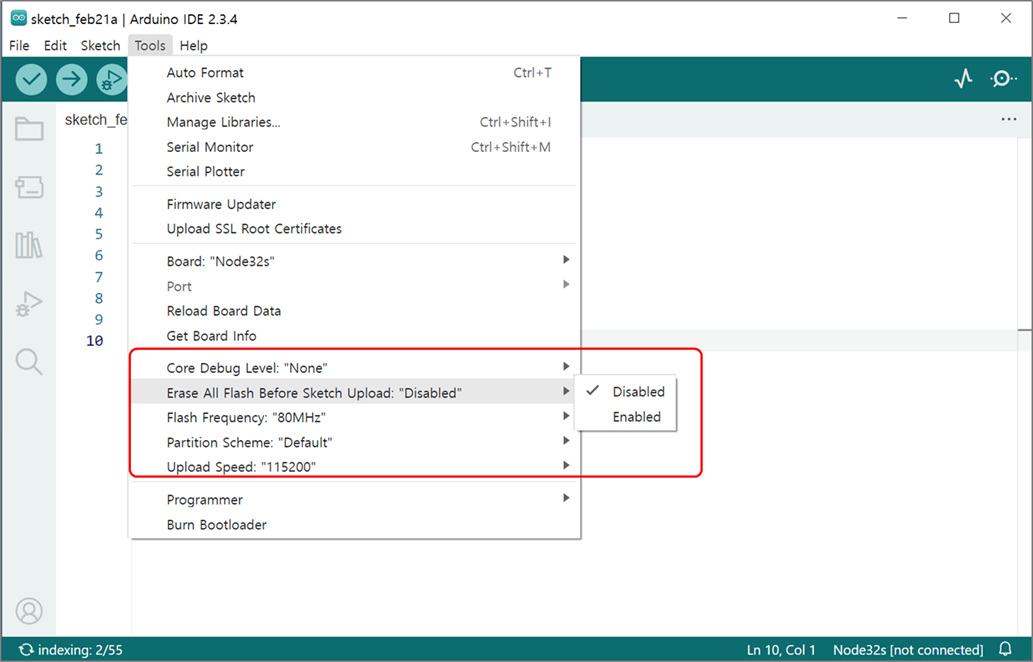This screenshot has height=662, width=1033.
Task: Expand the Board "Node32s" submenu
Action: coord(356,261)
